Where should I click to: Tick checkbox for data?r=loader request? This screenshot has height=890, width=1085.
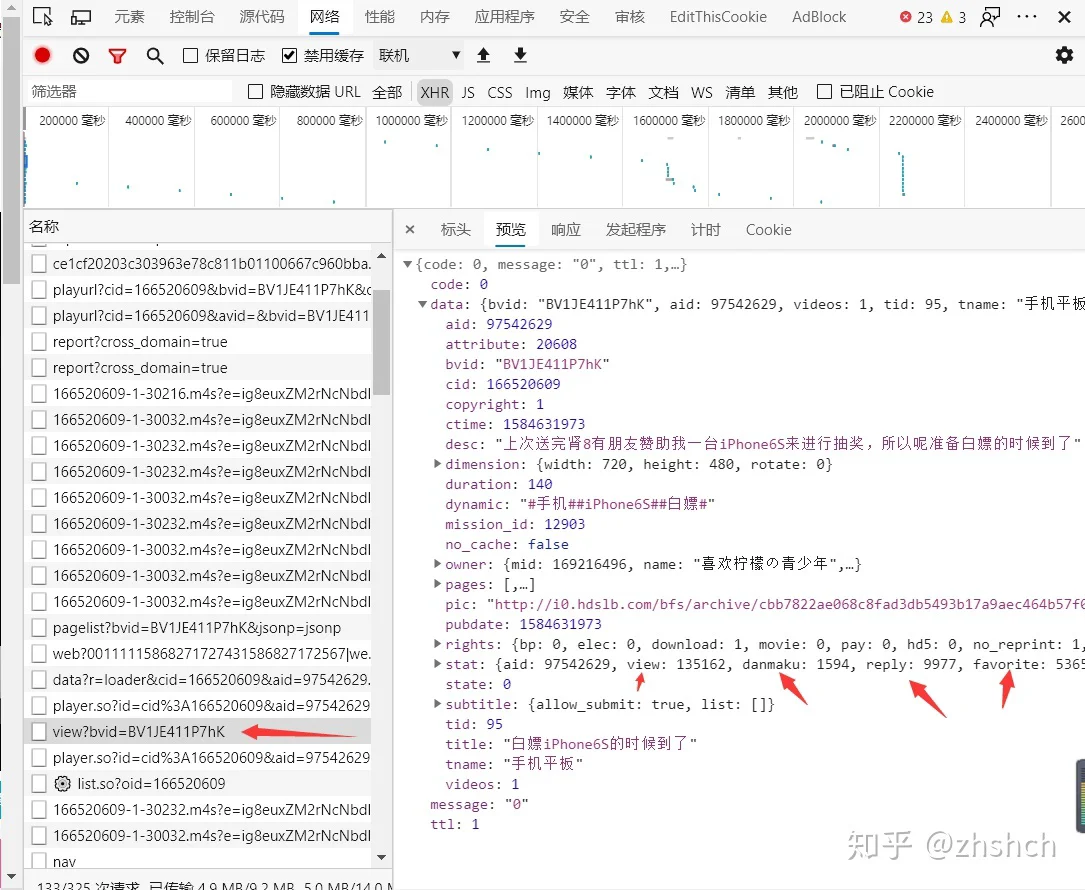(x=39, y=680)
